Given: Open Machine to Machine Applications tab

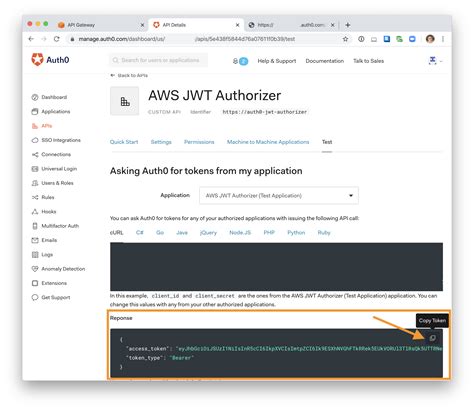Looking at the screenshot, I should pyautogui.click(x=268, y=142).
